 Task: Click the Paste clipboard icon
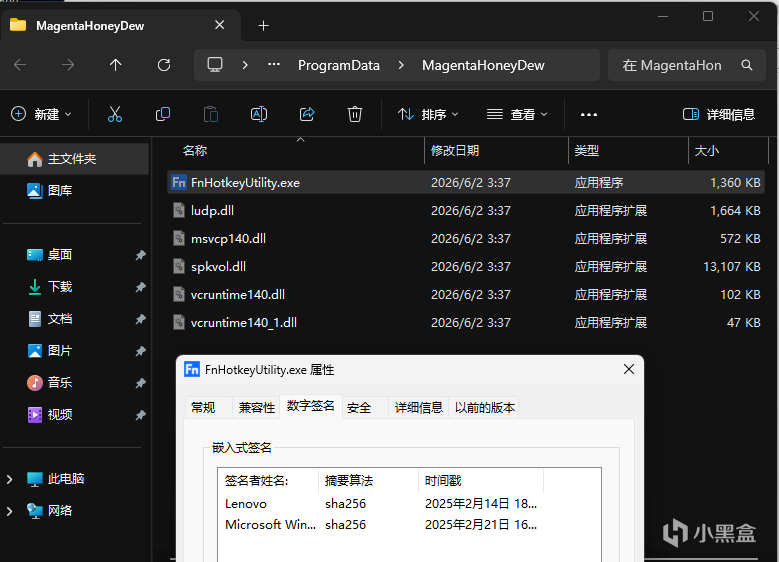211,114
